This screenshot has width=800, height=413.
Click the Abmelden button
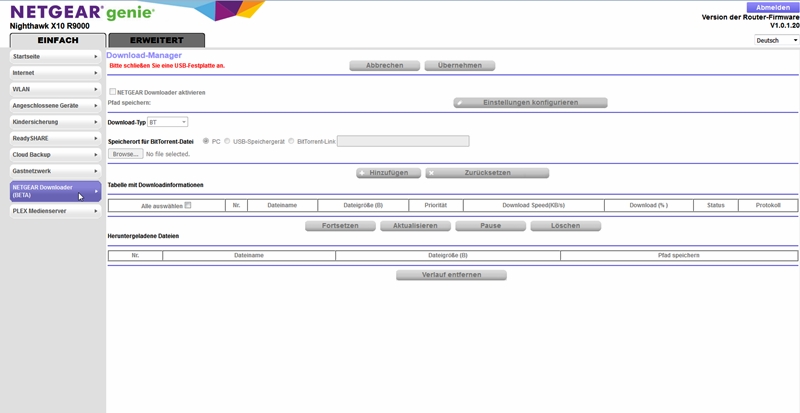tap(773, 7)
